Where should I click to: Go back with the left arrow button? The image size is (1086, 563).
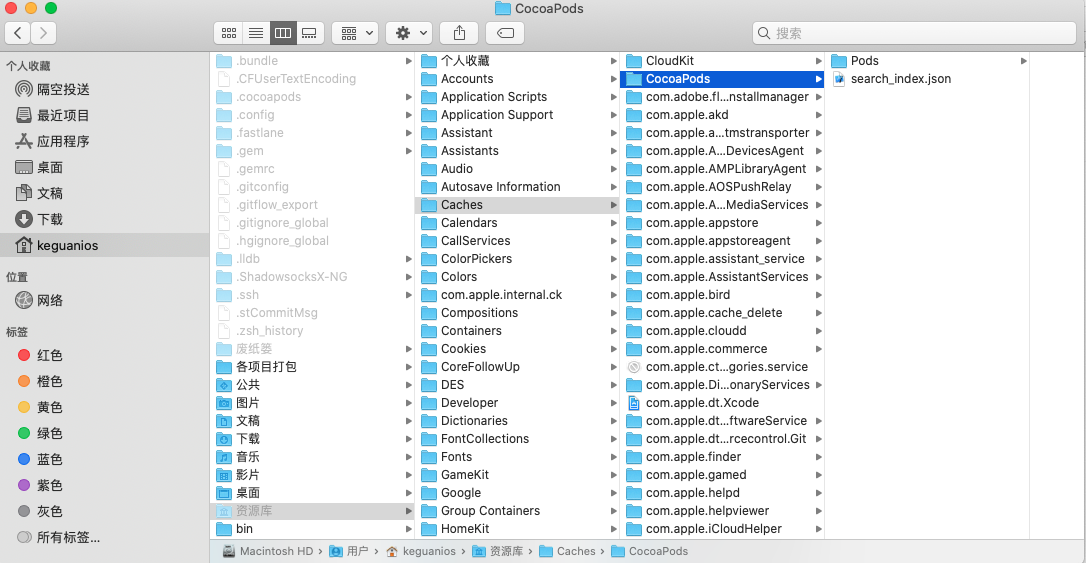[18, 33]
